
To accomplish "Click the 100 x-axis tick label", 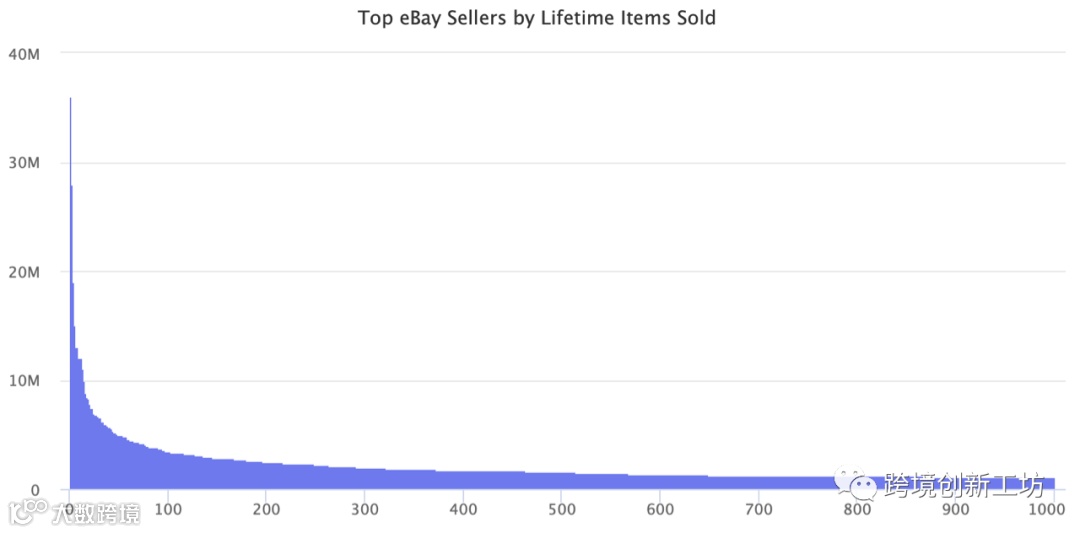I will (168, 510).
